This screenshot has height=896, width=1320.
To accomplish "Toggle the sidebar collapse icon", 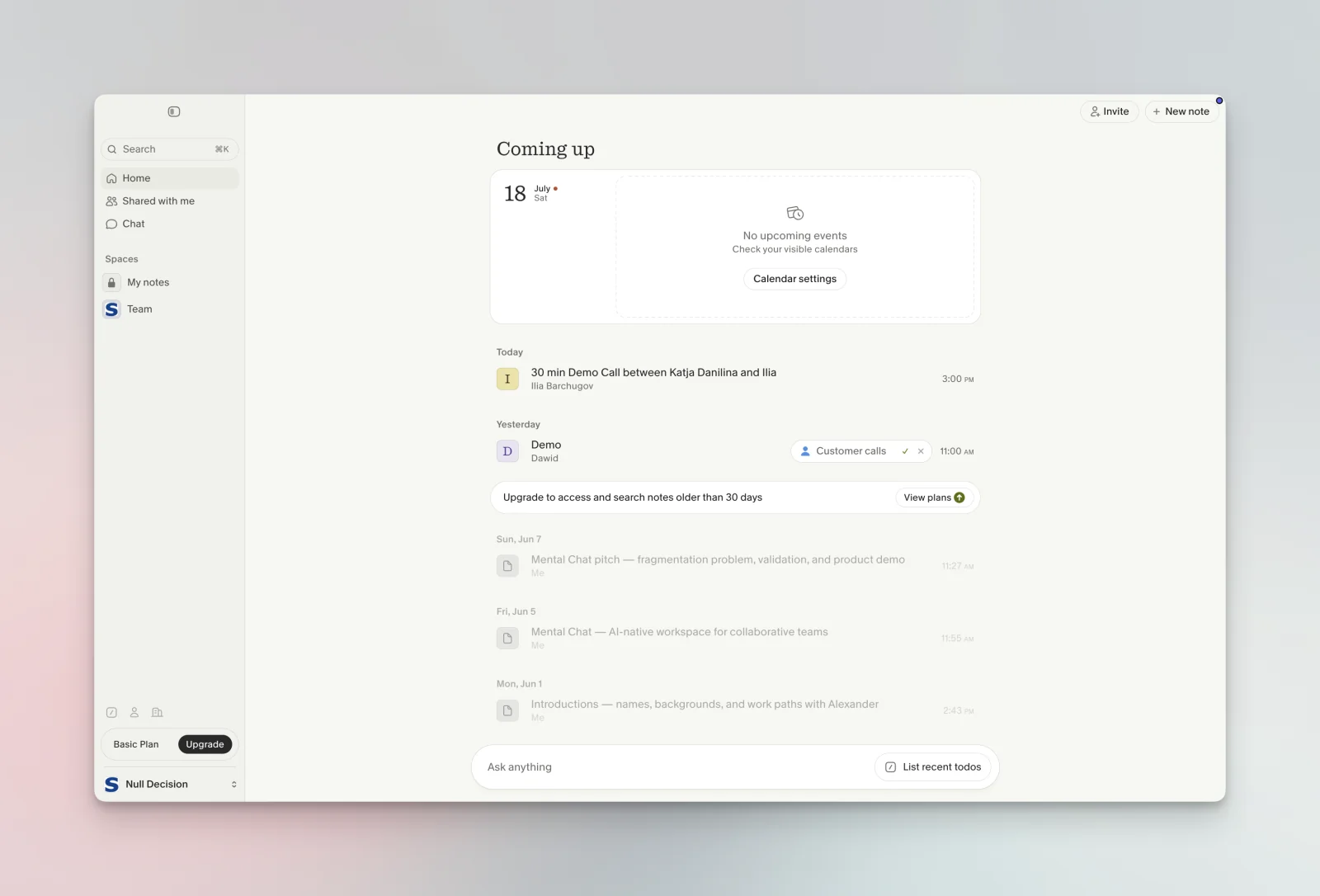I will [174, 111].
